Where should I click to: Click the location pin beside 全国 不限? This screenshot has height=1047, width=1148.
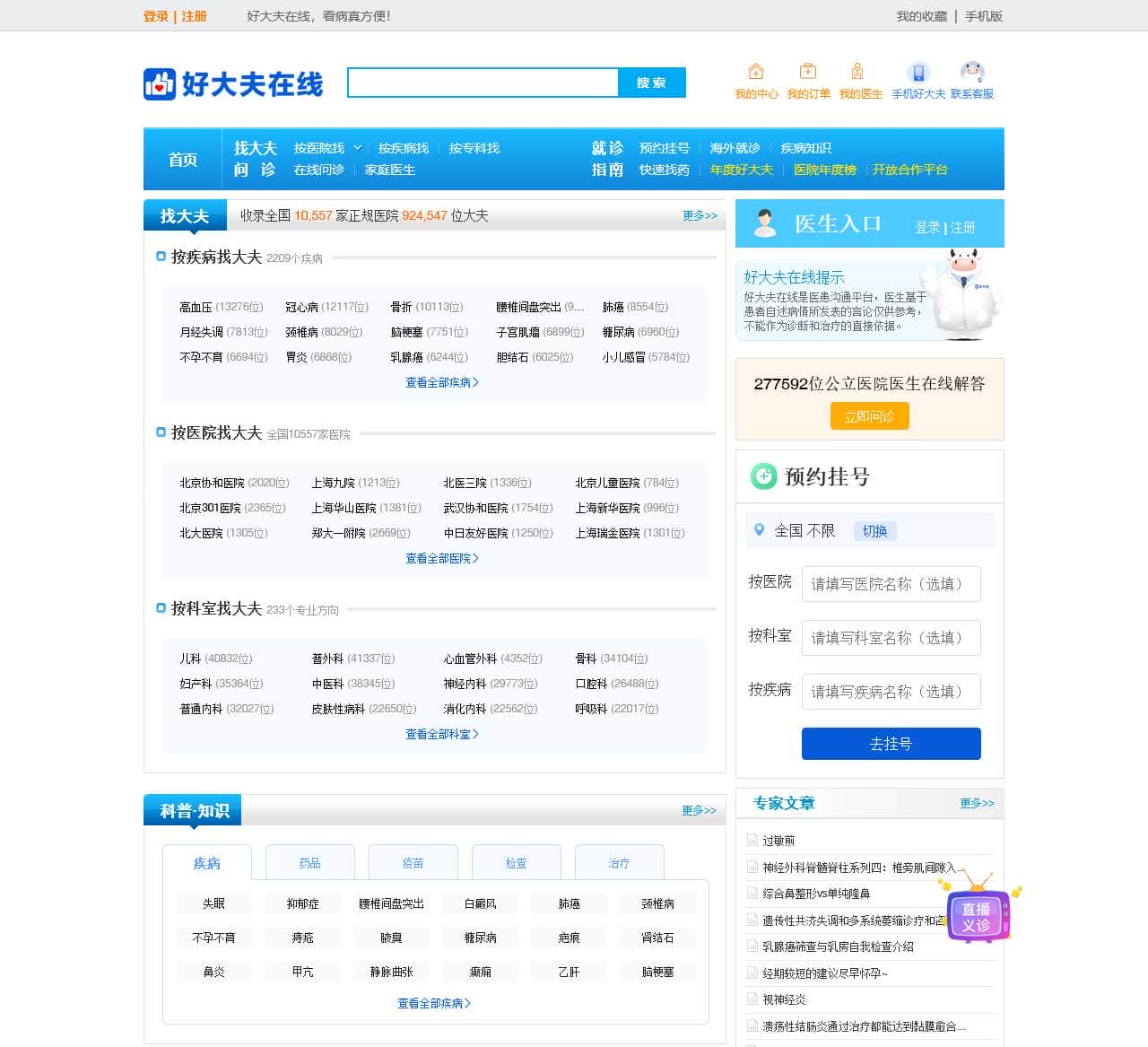coord(758,530)
